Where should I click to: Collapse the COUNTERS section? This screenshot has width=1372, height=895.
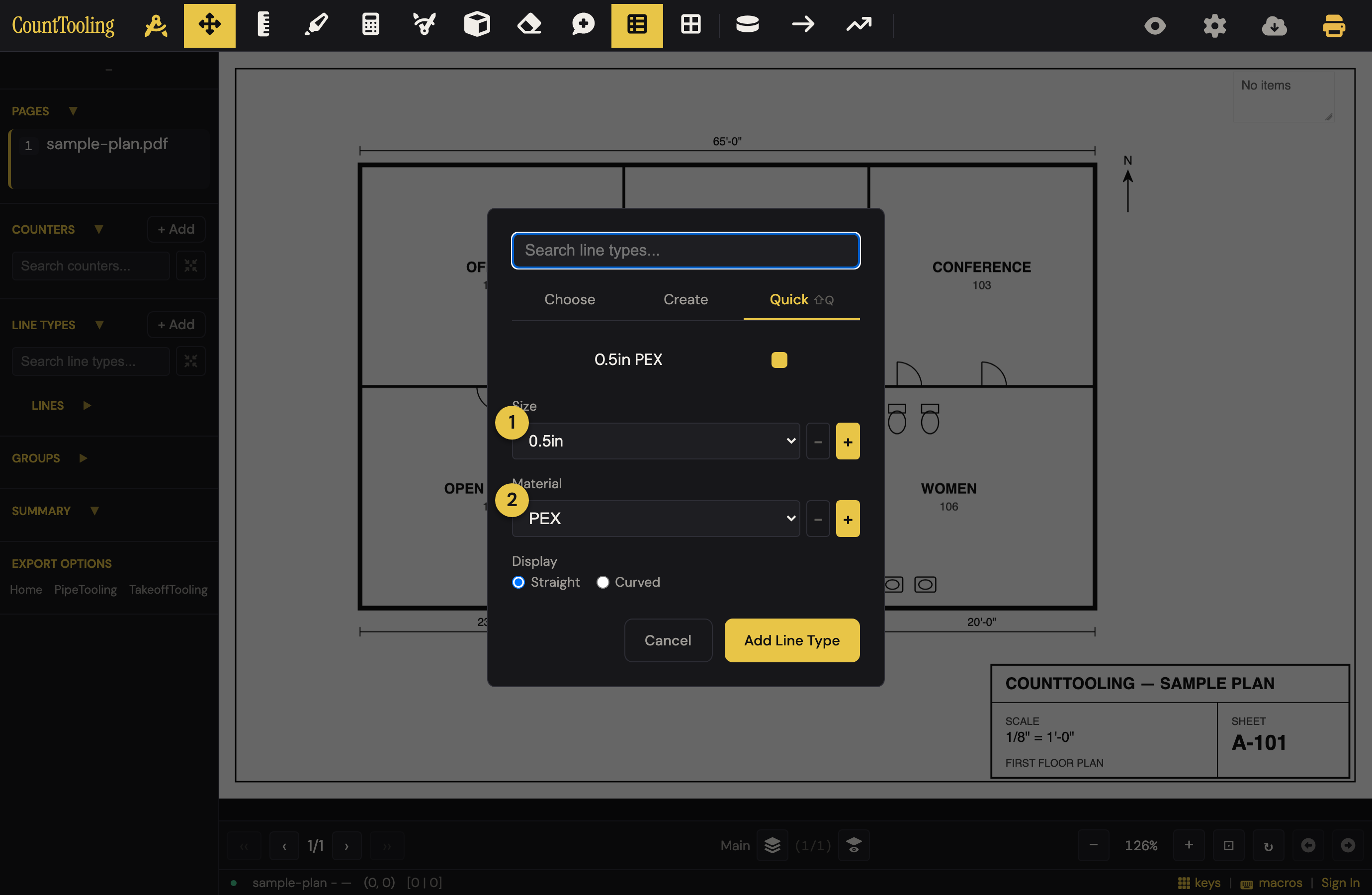click(x=98, y=229)
